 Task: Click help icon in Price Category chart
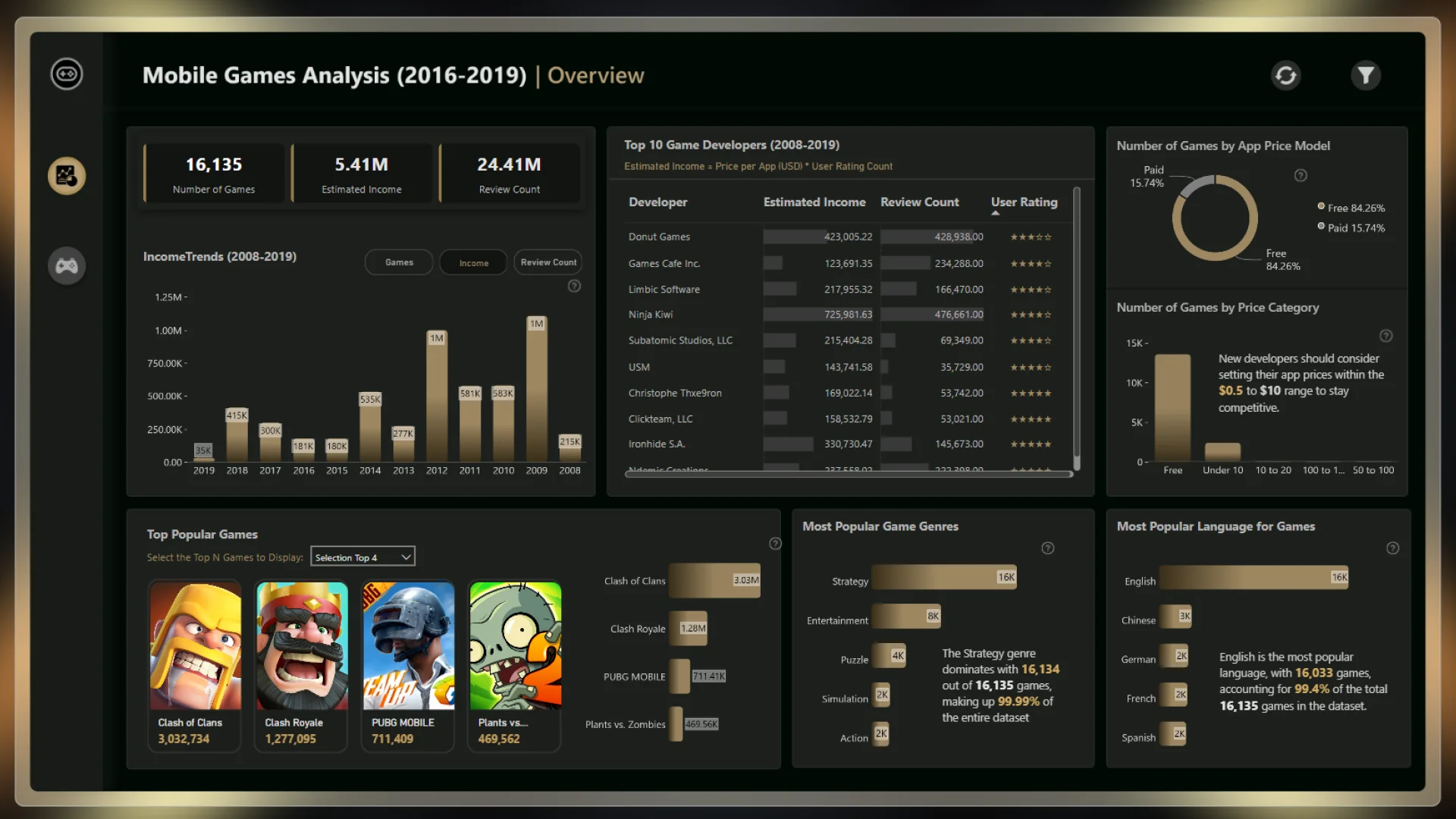[x=1385, y=335]
